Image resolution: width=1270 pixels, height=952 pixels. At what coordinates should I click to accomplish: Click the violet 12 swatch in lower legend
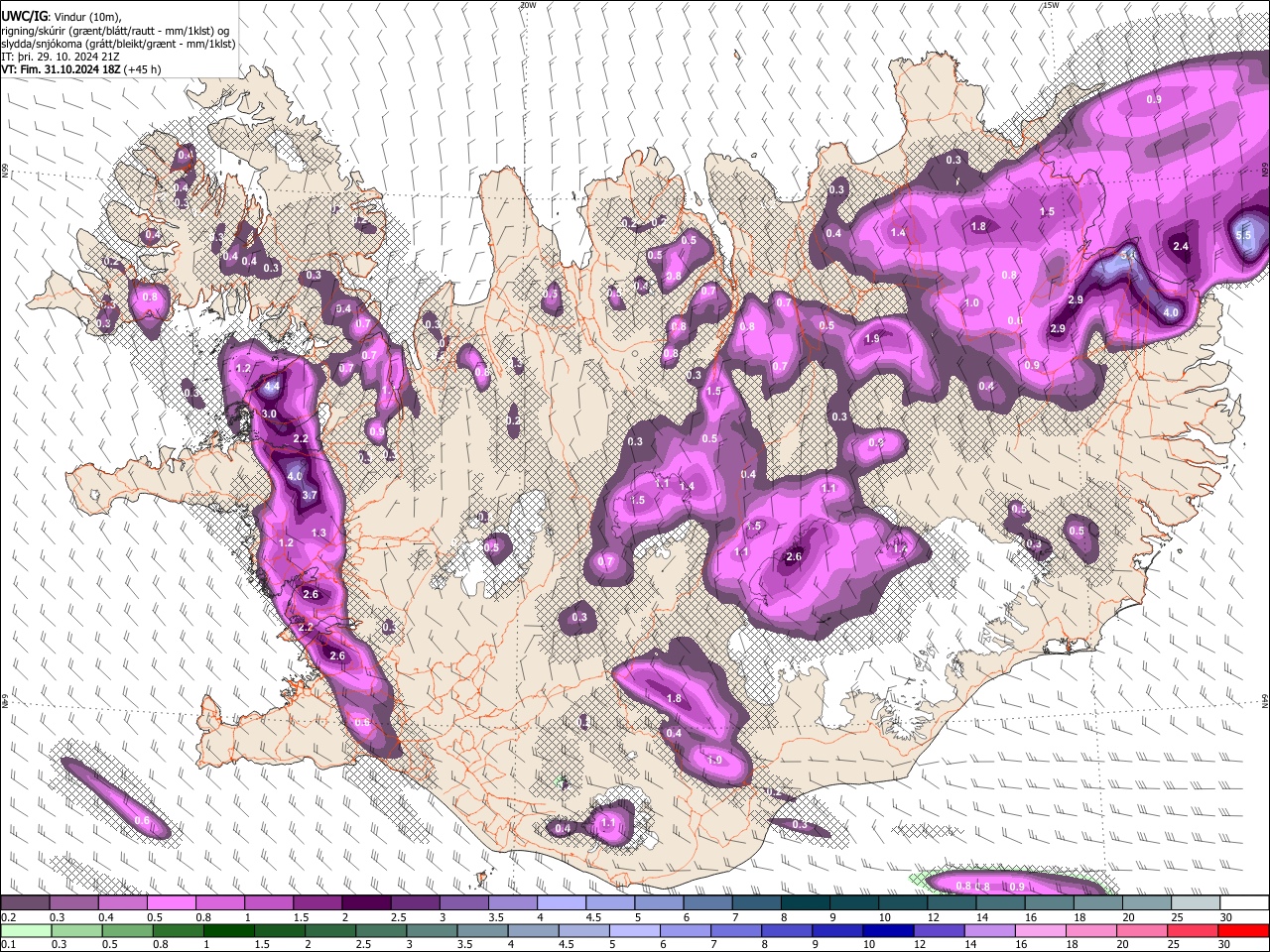point(940,931)
